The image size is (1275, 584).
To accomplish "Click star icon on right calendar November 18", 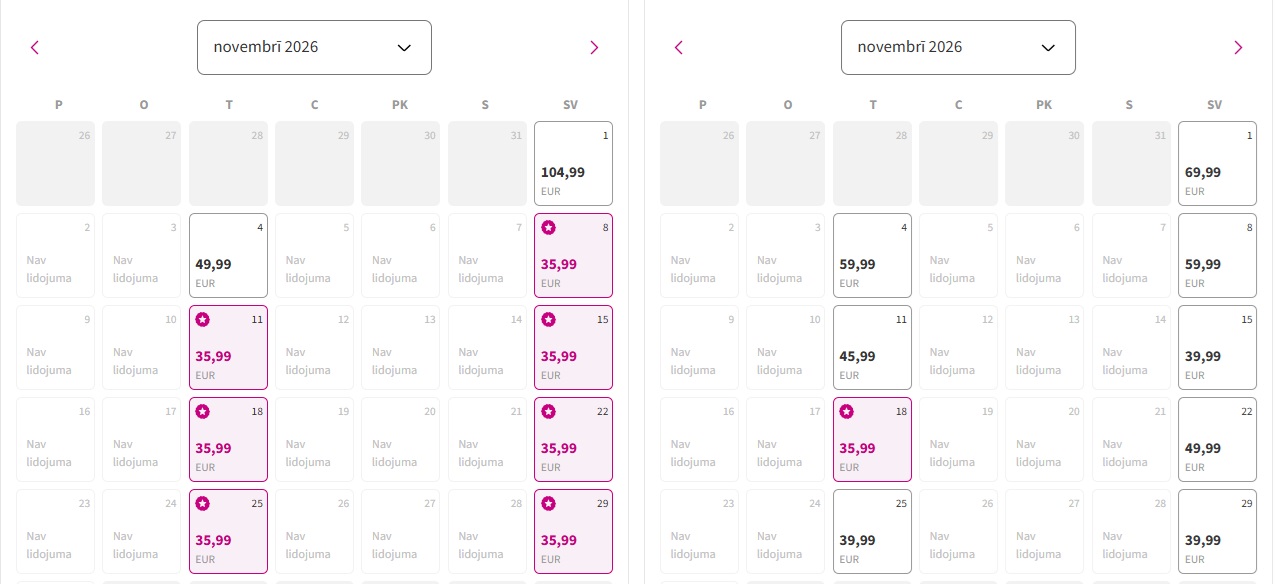I will pyautogui.click(x=847, y=412).
